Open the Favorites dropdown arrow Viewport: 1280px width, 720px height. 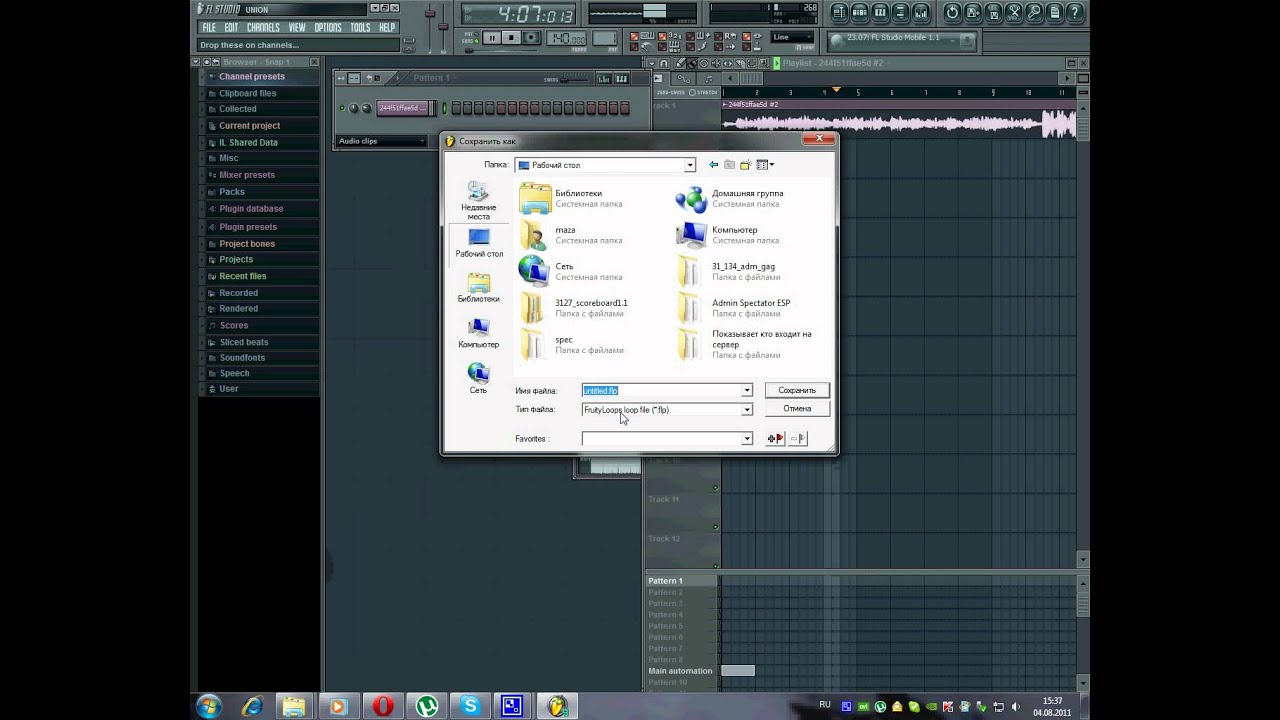coord(746,438)
